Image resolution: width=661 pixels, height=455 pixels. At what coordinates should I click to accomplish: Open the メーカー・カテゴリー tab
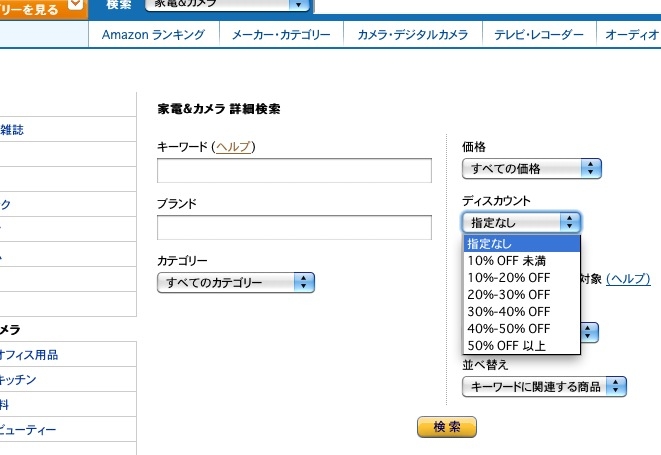[281, 35]
